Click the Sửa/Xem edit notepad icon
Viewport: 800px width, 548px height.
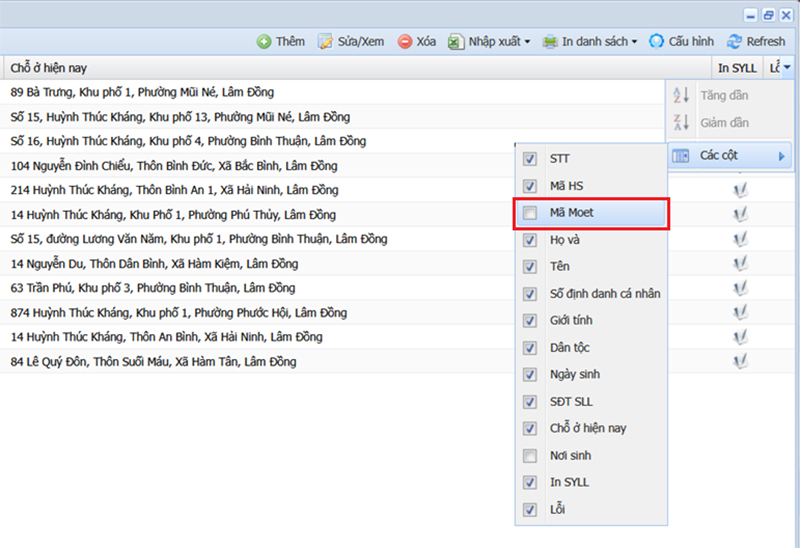(x=325, y=42)
